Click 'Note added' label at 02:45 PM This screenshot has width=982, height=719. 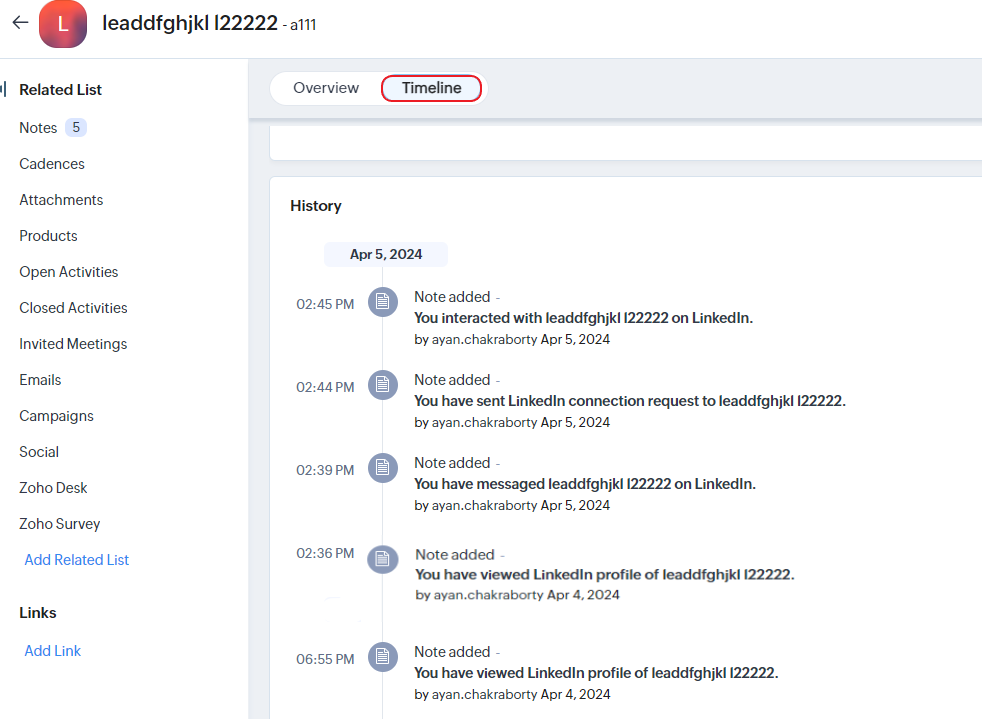[452, 297]
